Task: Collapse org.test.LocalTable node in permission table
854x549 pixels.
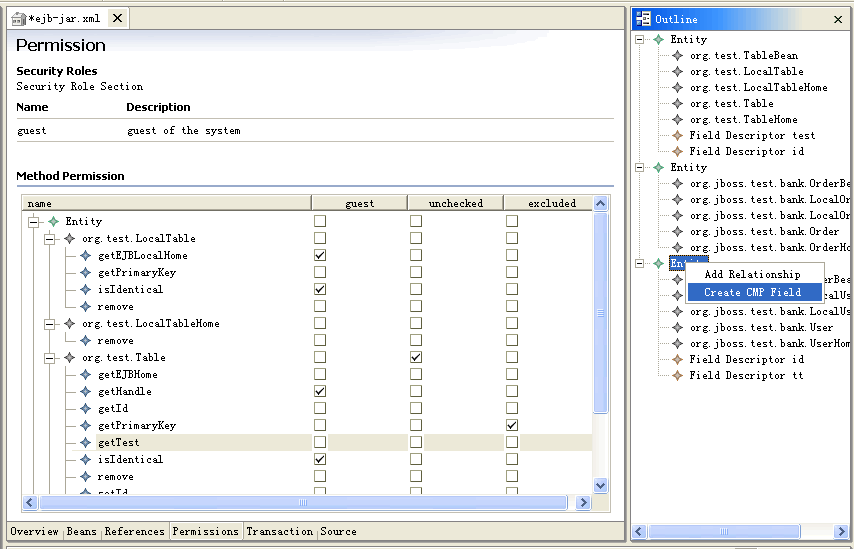Action: point(50,239)
